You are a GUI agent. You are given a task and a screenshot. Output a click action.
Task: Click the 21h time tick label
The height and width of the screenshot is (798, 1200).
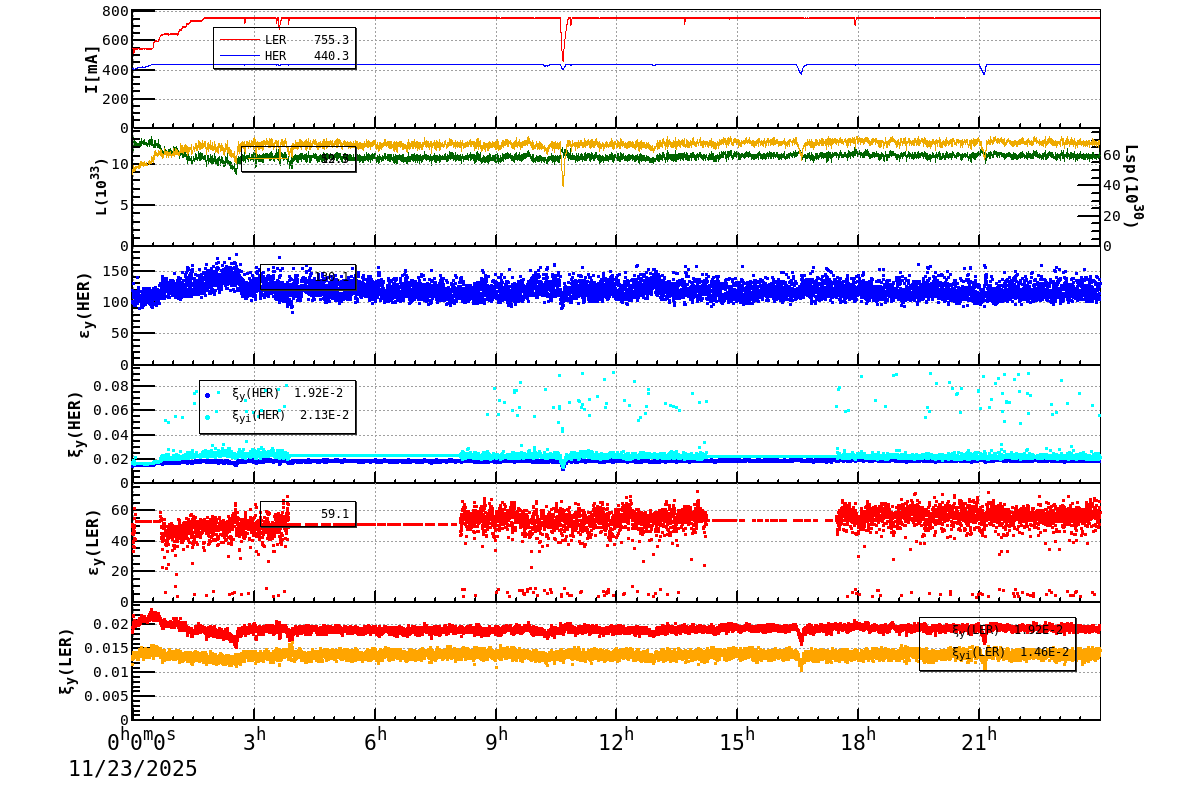click(977, 738)
